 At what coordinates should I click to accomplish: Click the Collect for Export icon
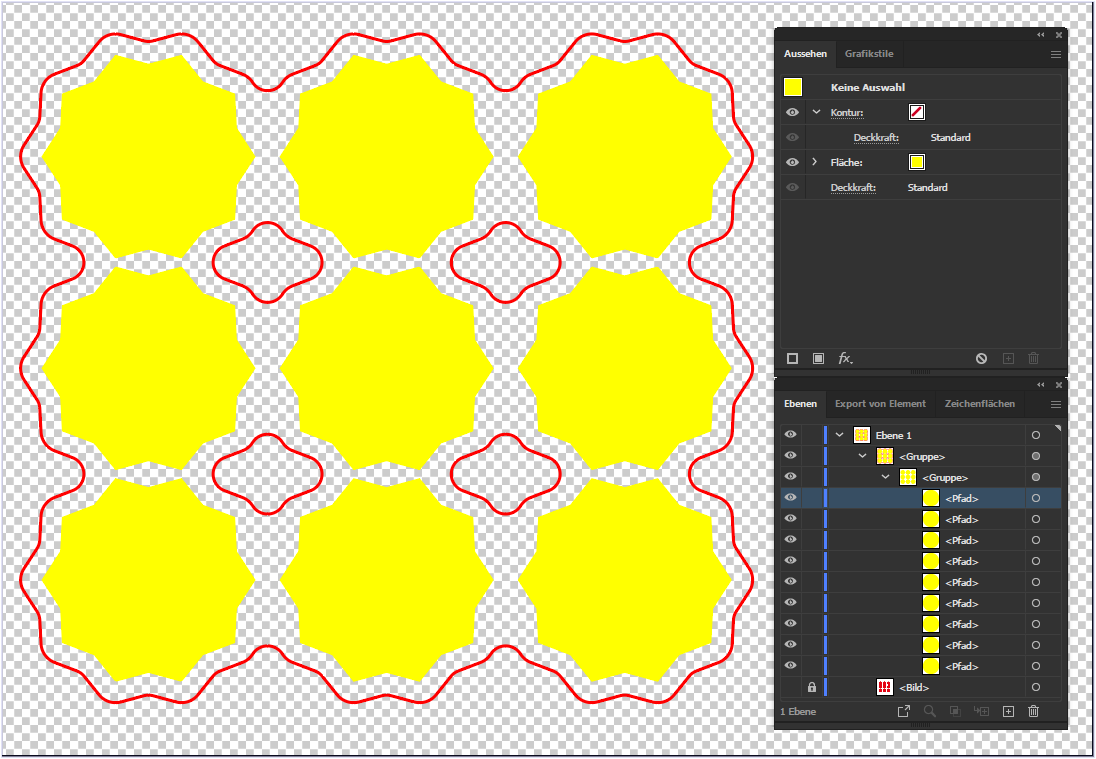(904, 710)
